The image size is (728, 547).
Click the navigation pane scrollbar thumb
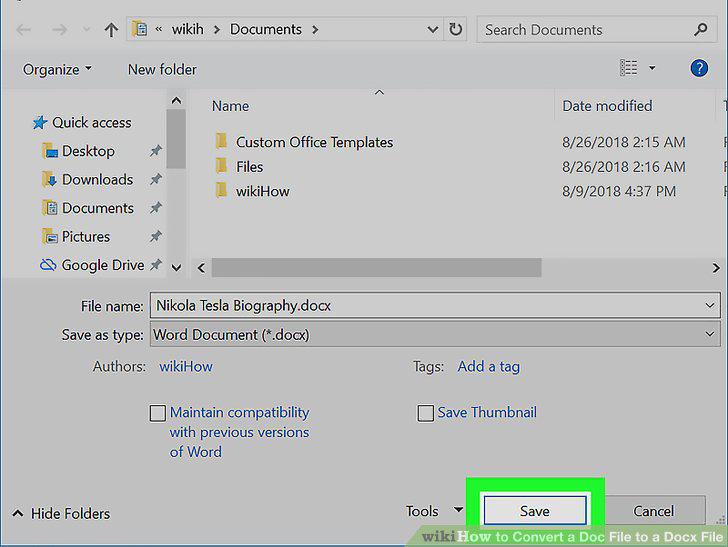pyautogui.click(x=176, y=139)
